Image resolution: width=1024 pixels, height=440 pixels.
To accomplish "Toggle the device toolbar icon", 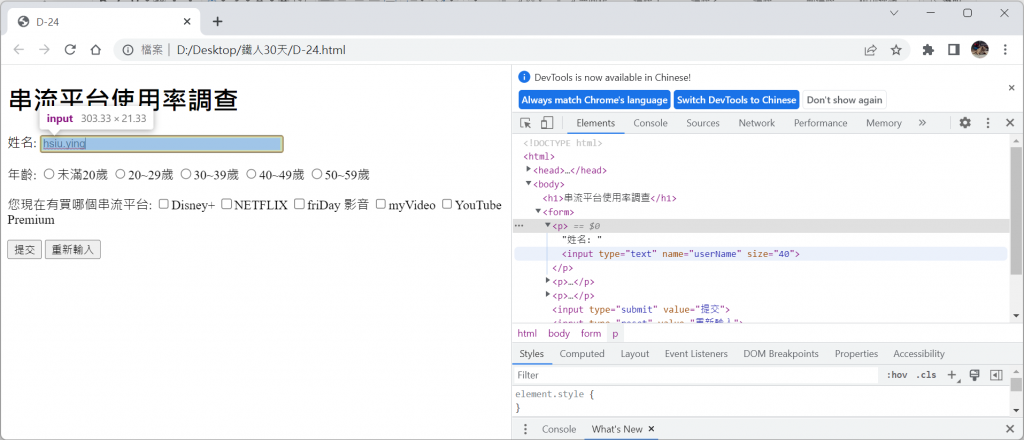I will pos(547,123).
